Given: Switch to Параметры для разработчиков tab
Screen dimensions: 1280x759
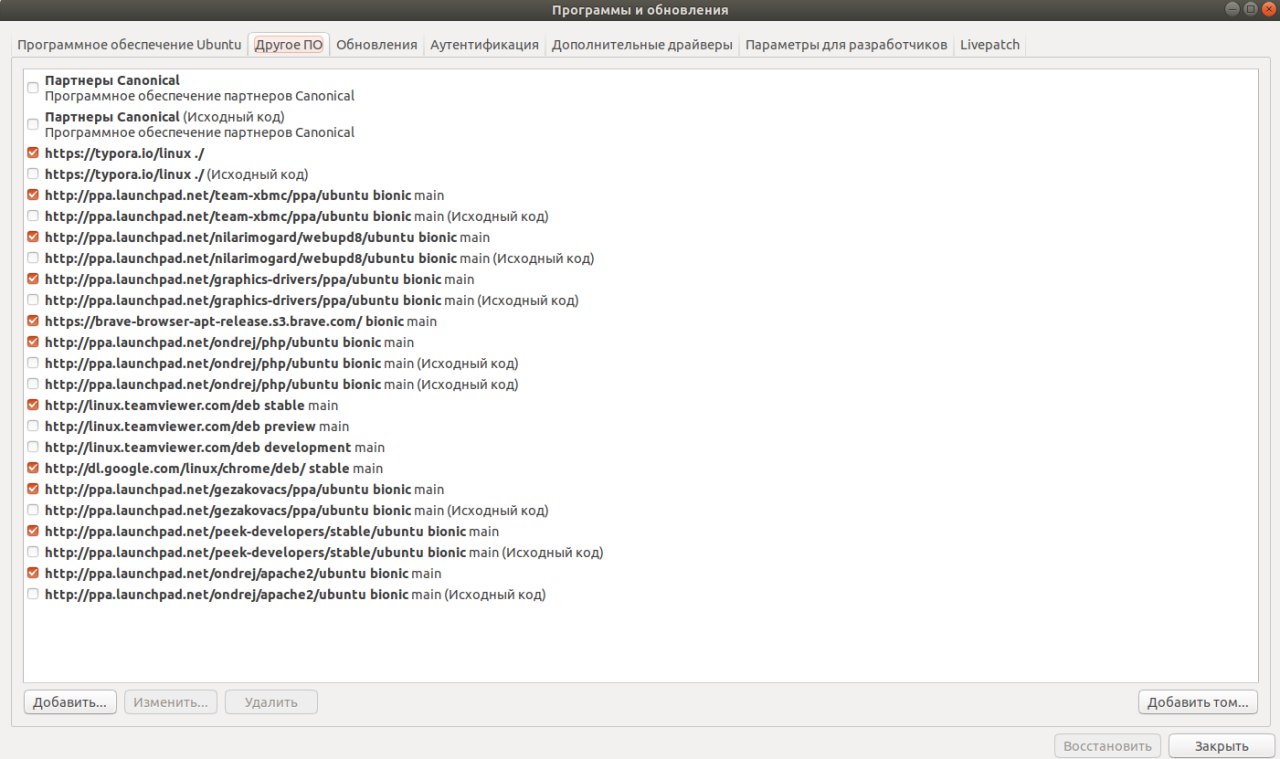Looking at the screenshot, I should pos(846,45).
